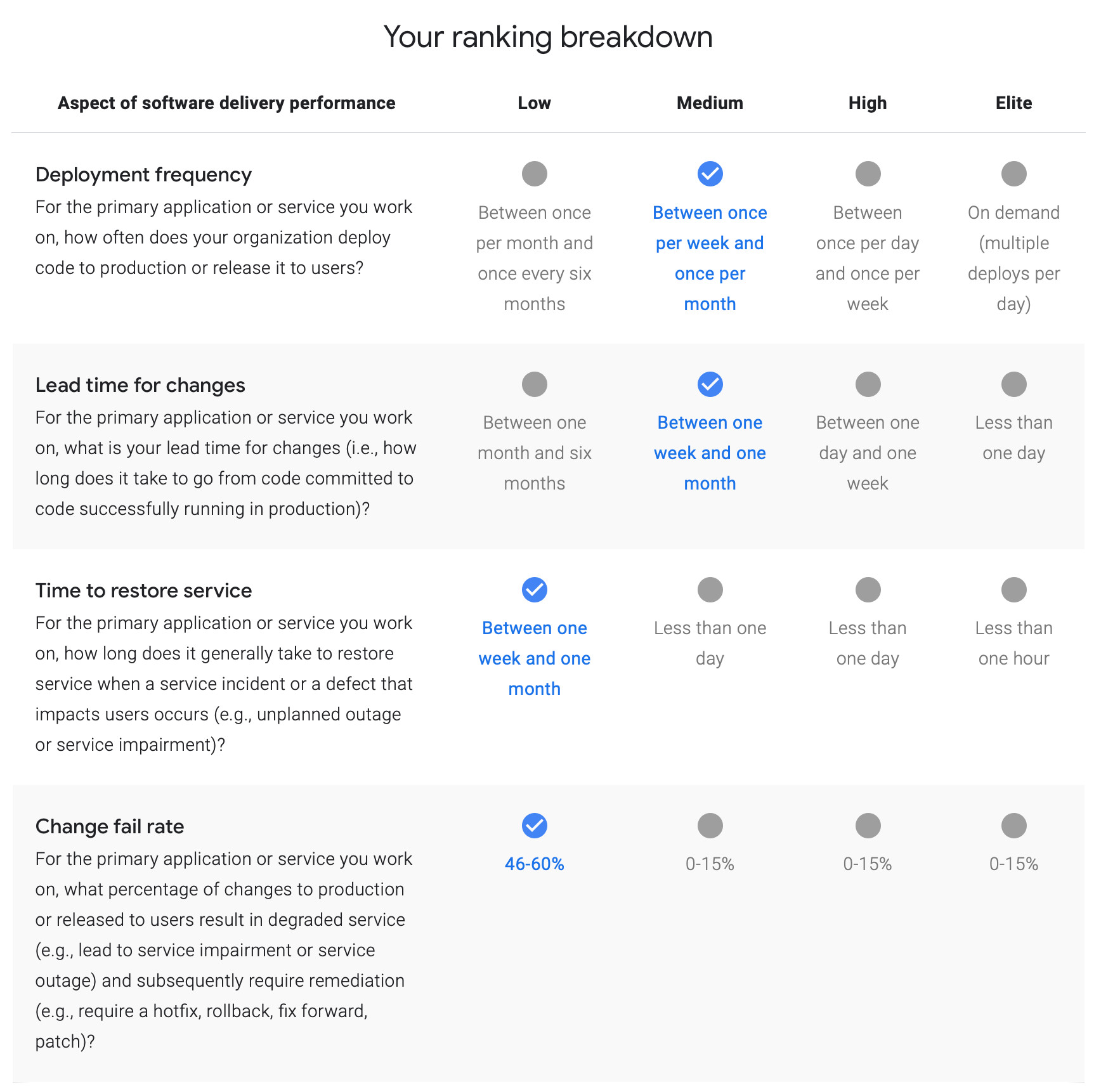Select High circle for Change fail rate
This screenshot has height=1092, width=1101.
pyautogui.click(x=868, y=826)
